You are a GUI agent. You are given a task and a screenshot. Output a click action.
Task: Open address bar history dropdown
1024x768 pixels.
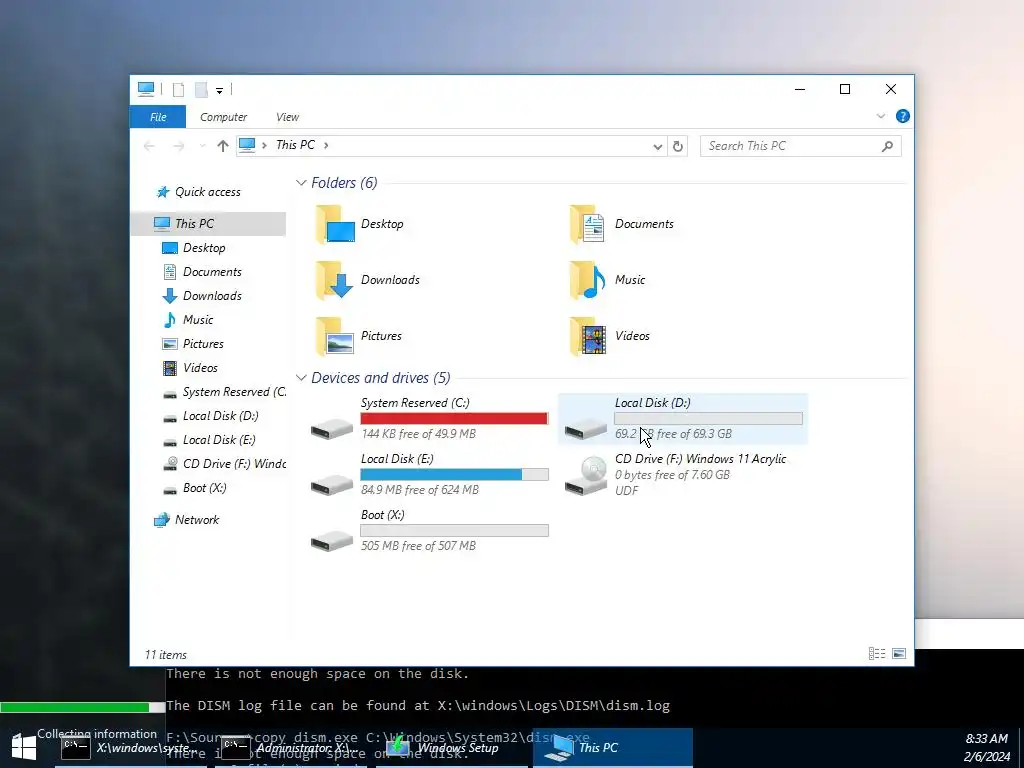(x=658, y=146)
